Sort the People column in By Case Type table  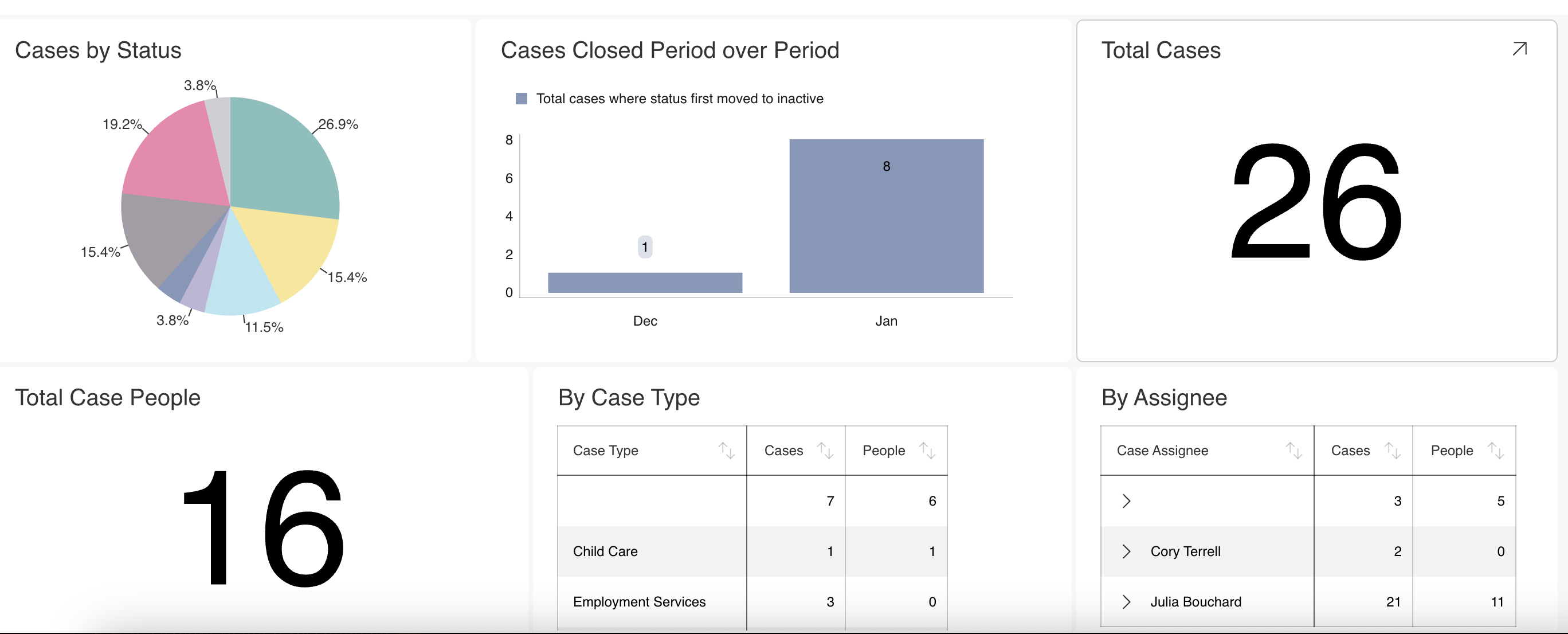tap(928, 451)
